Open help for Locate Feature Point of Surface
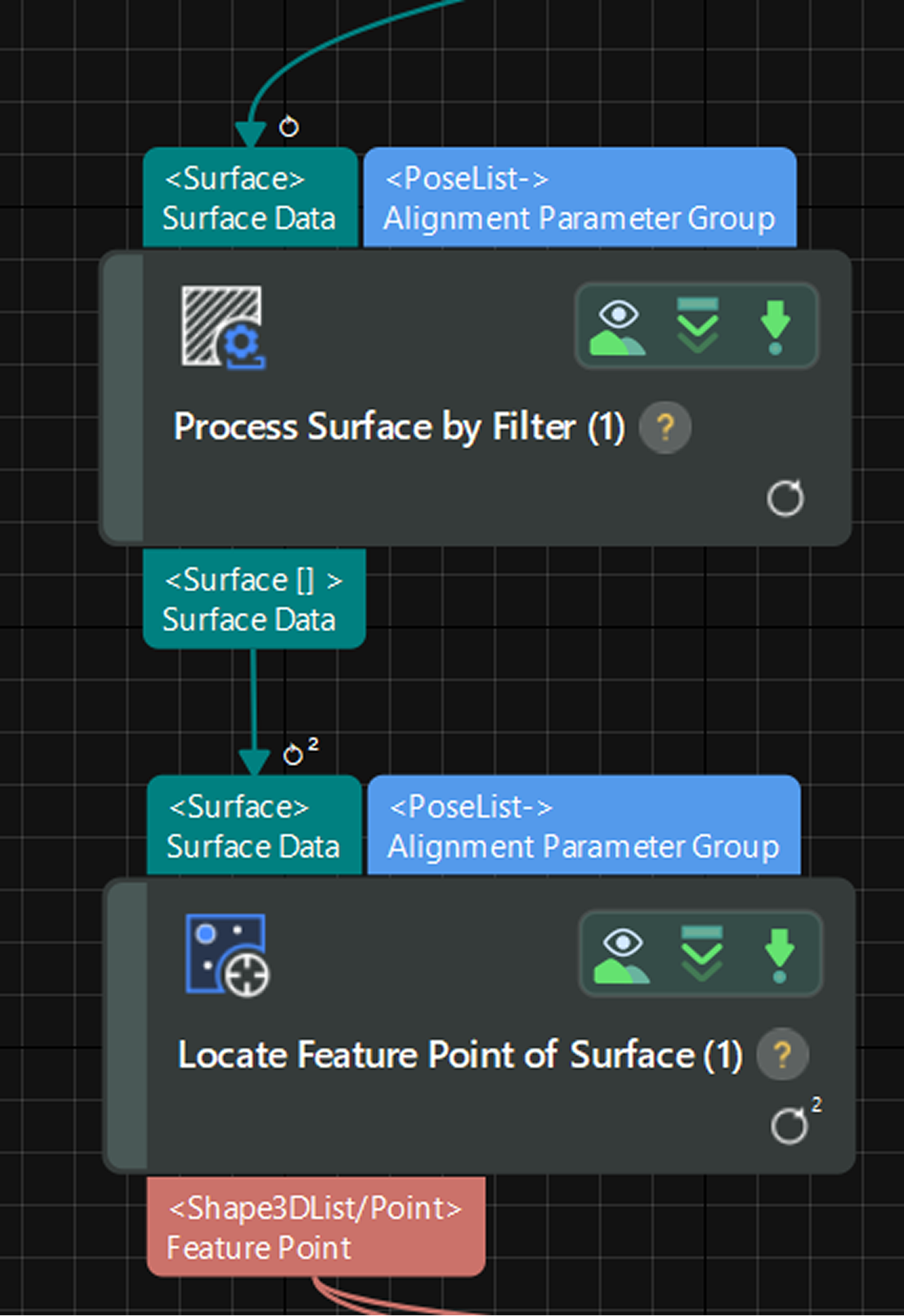Viewport: 904px width, 1316px height. click(x=782, y=1055)
